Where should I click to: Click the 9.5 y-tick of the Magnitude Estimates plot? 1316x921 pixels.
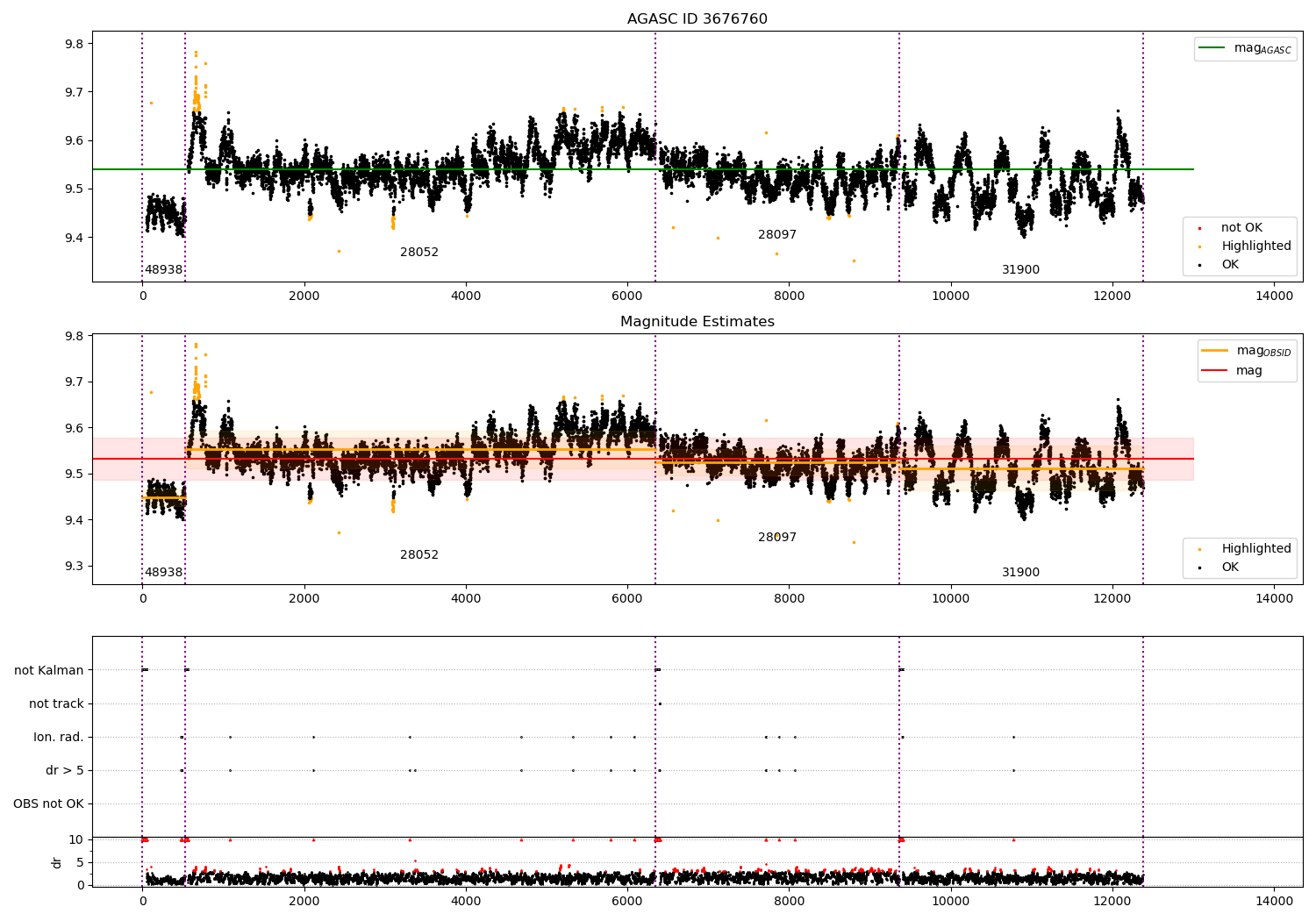(x=75, y=475)
